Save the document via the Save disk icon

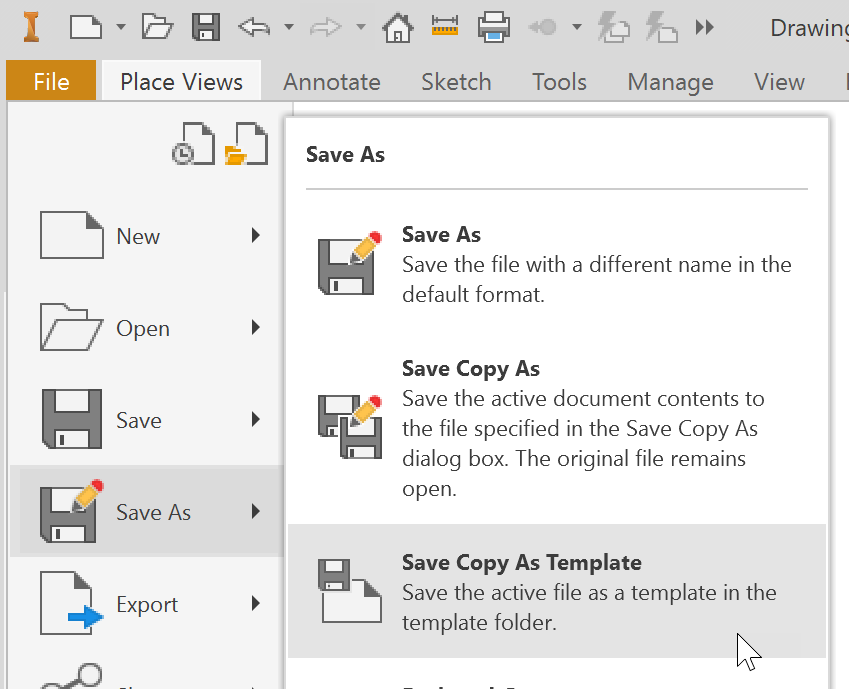tap(205, 28)
